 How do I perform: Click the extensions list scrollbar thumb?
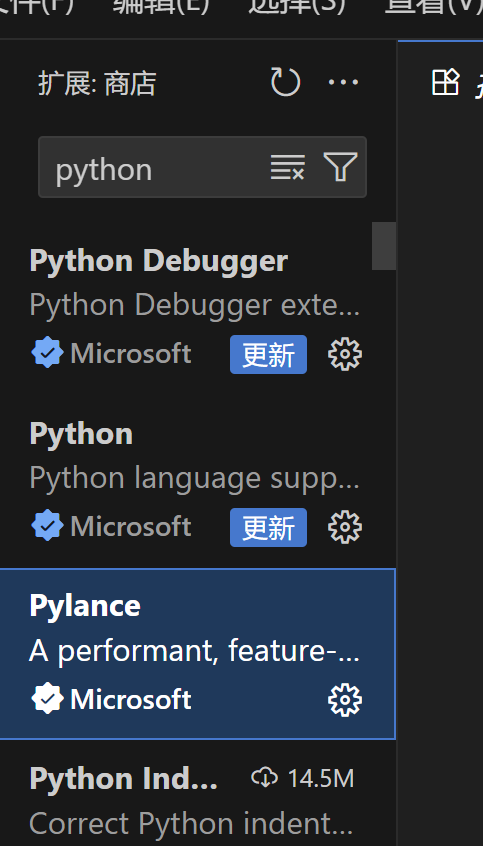[384, 245]
